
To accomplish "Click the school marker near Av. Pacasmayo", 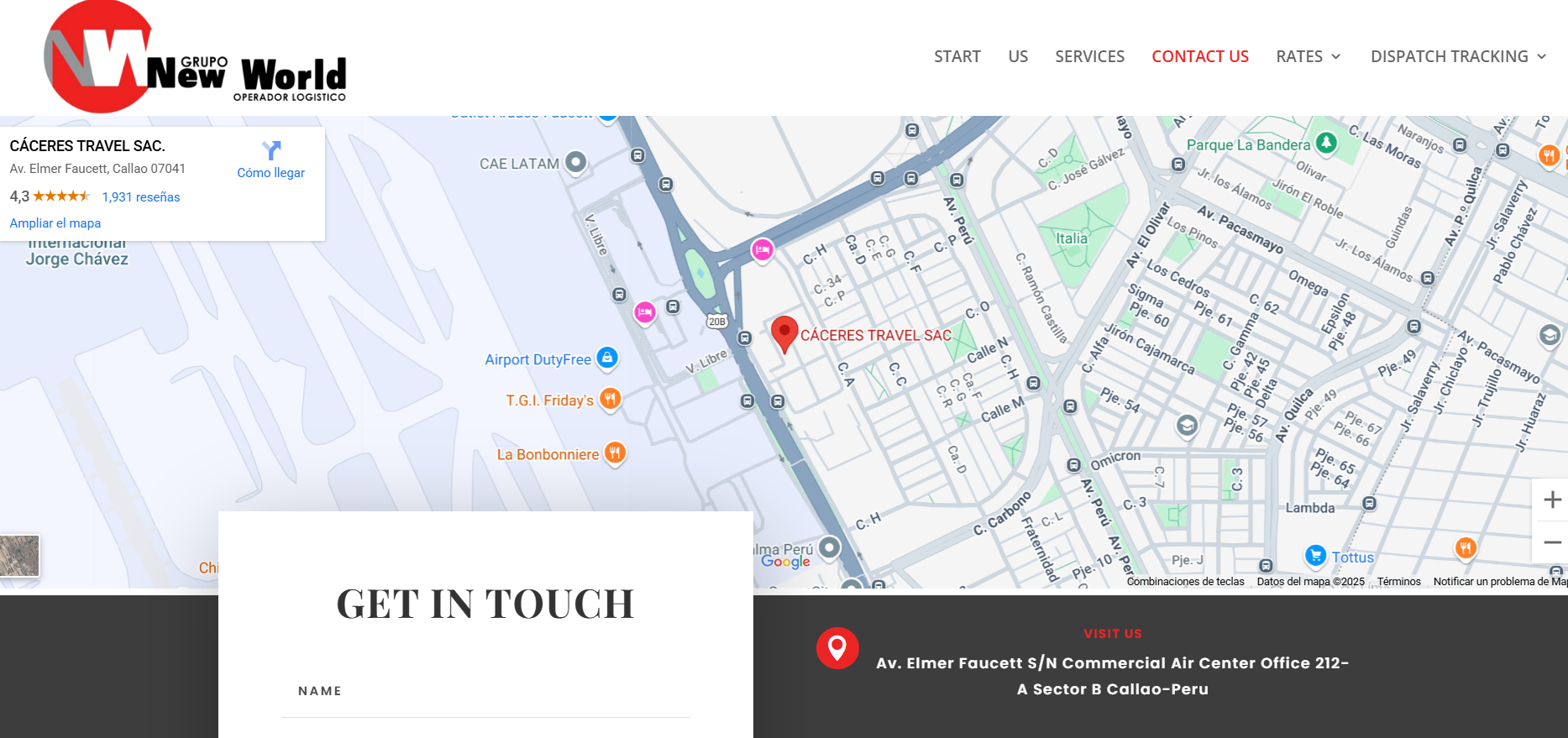I will [1550, 336].
